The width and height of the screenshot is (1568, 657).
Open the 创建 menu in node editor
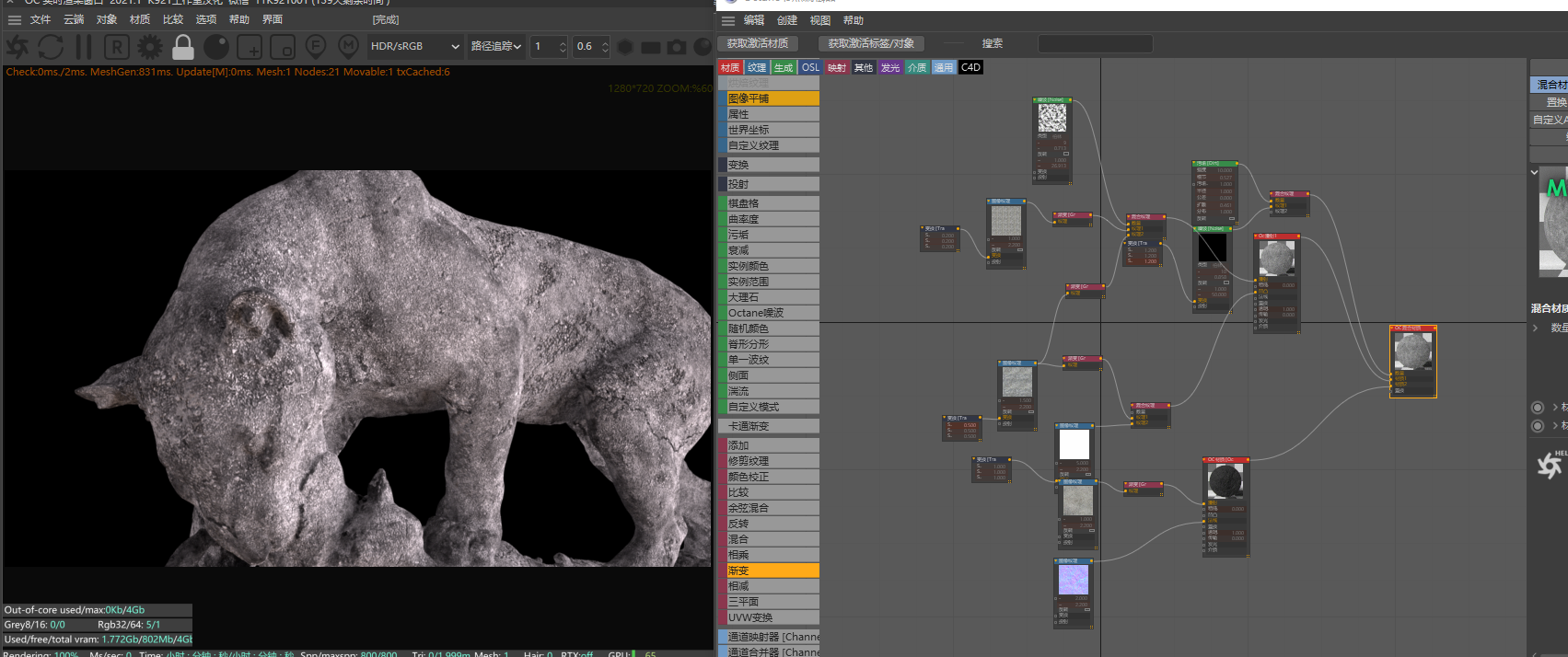(787, 20)
